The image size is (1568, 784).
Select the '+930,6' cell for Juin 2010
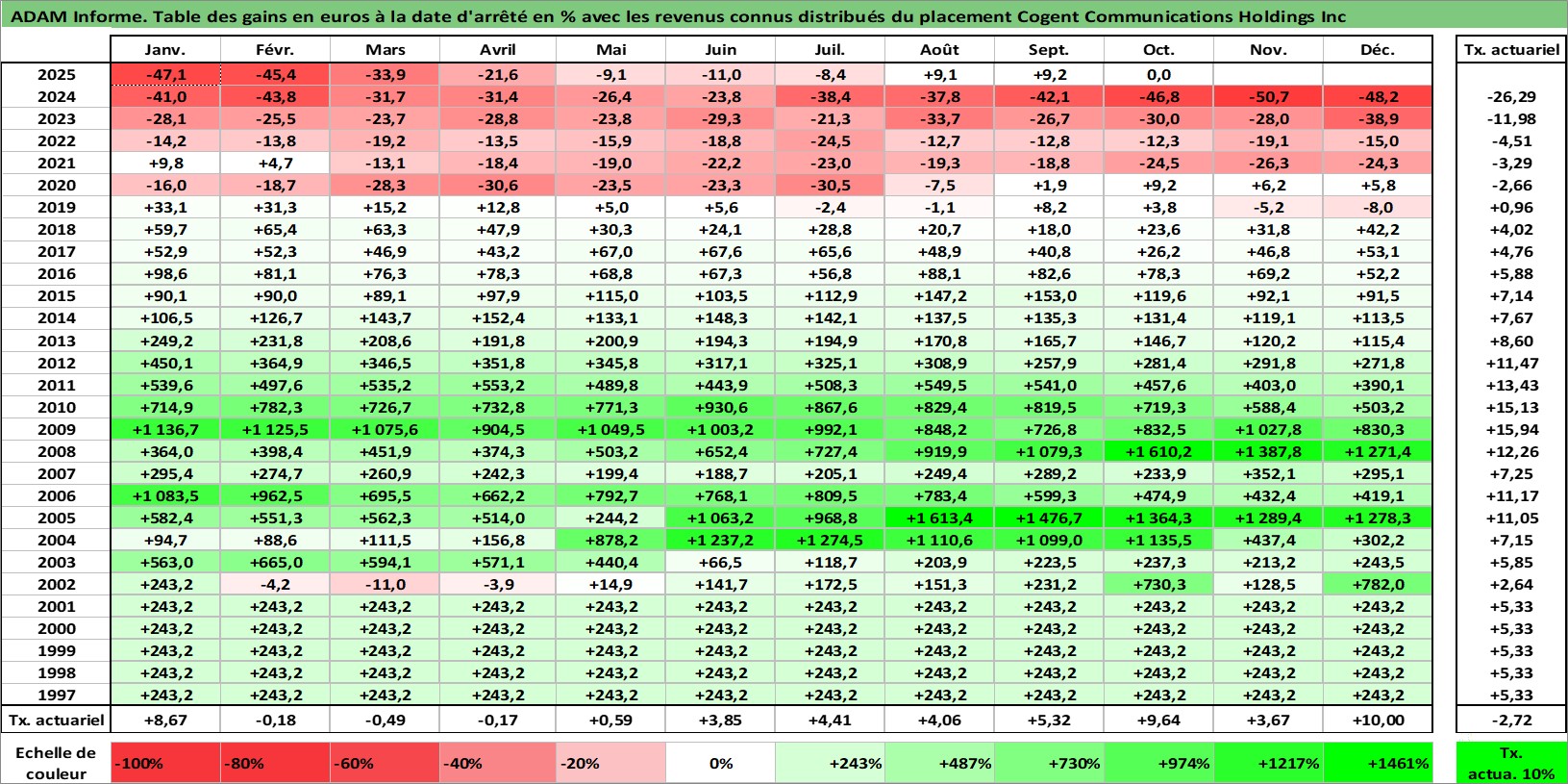721,407
